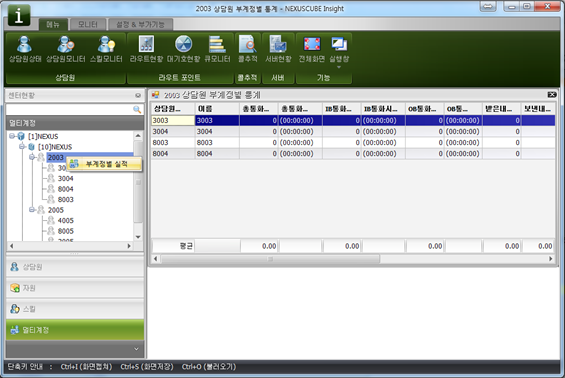Click the Ctrl+S (화면저장) shortcut text

pos(147,367)
